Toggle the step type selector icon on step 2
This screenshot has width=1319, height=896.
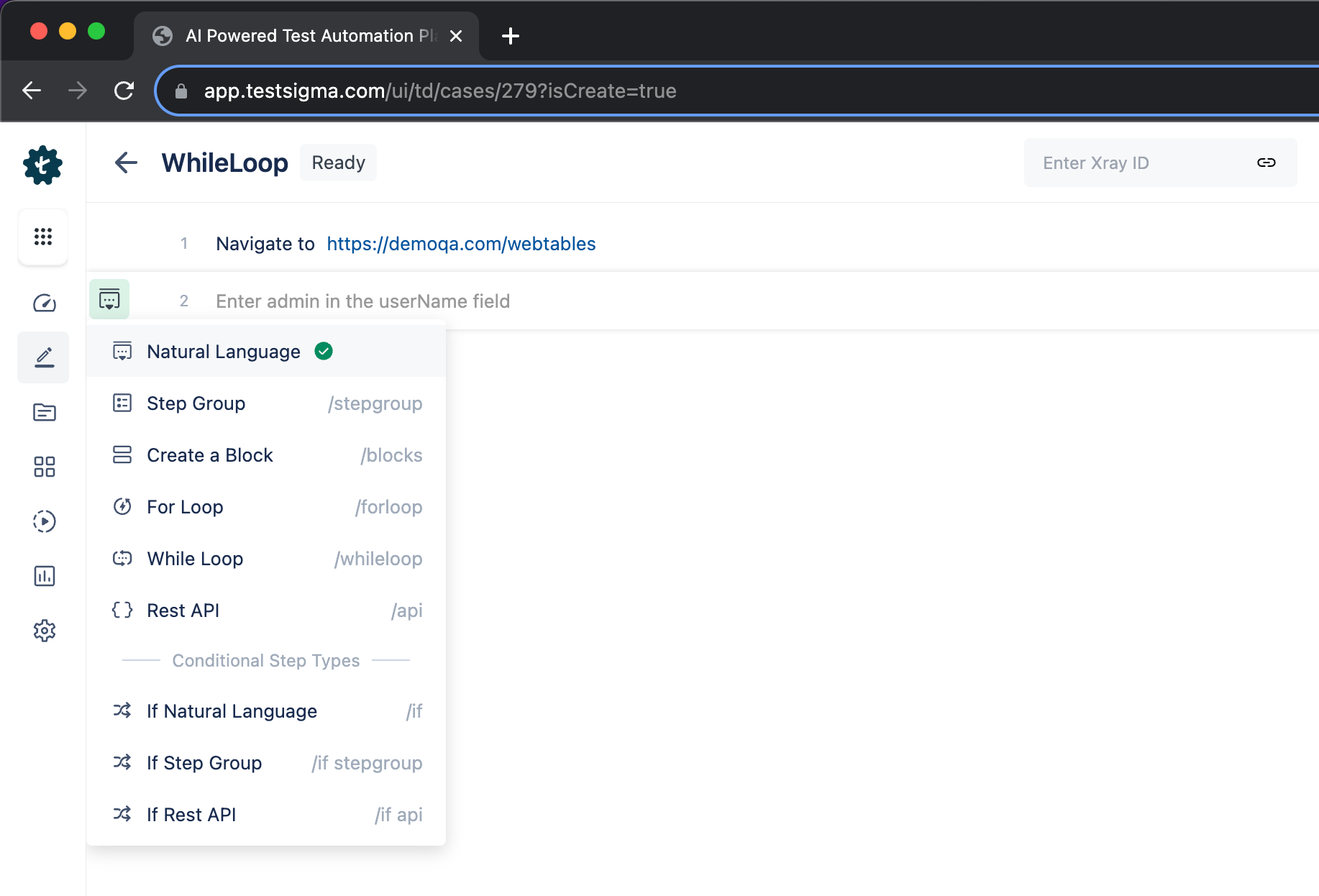[109, 299]
